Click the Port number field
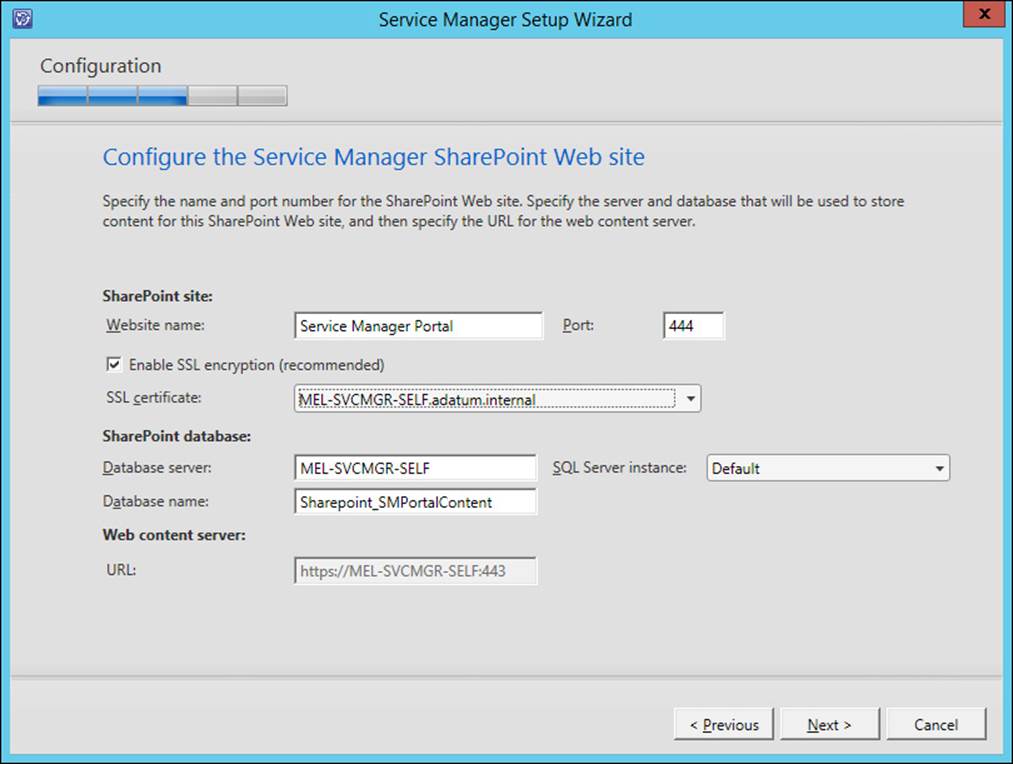The image size is (1013, 764). [693, 325]
